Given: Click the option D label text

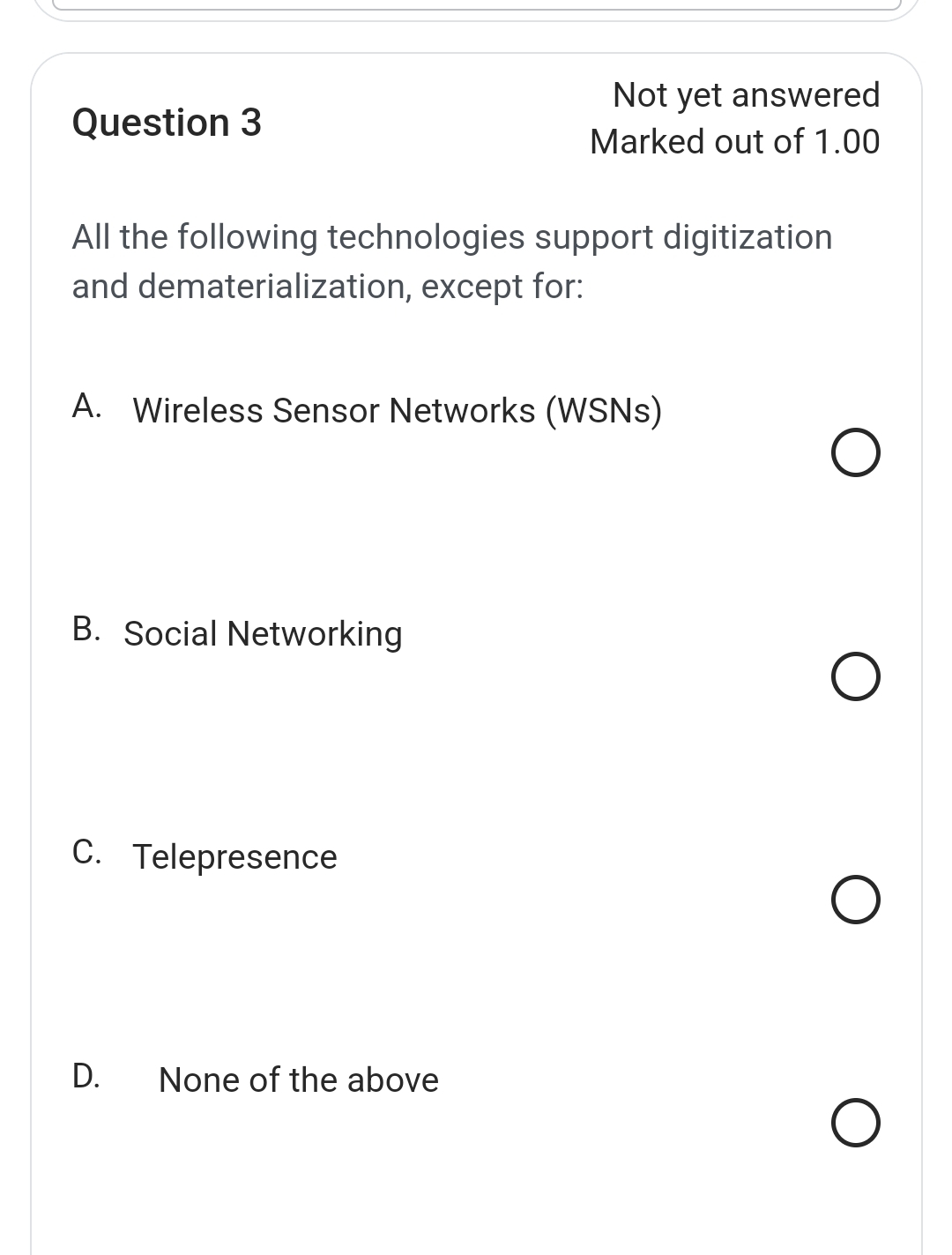Looking at the screenshot, I should coord(299,1079).
